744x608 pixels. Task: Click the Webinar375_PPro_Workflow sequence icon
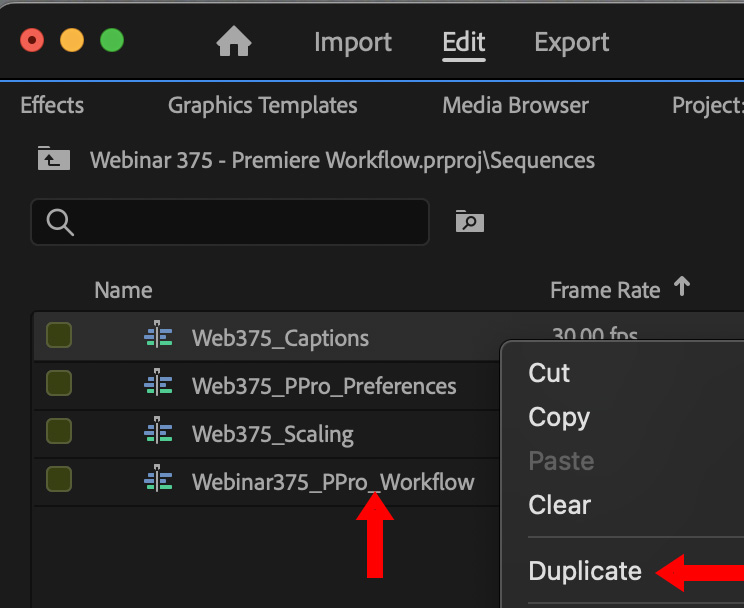[158, 482]
